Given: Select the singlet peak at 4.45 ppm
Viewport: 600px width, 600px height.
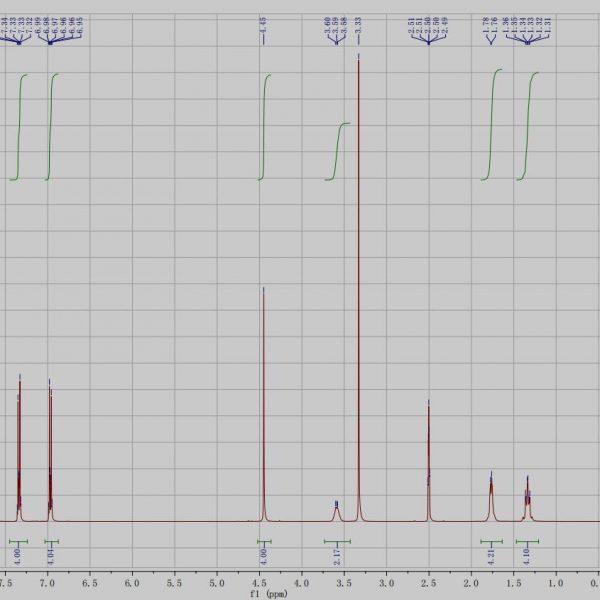Looking at the screenshot, I should click(x=264, y=400).
